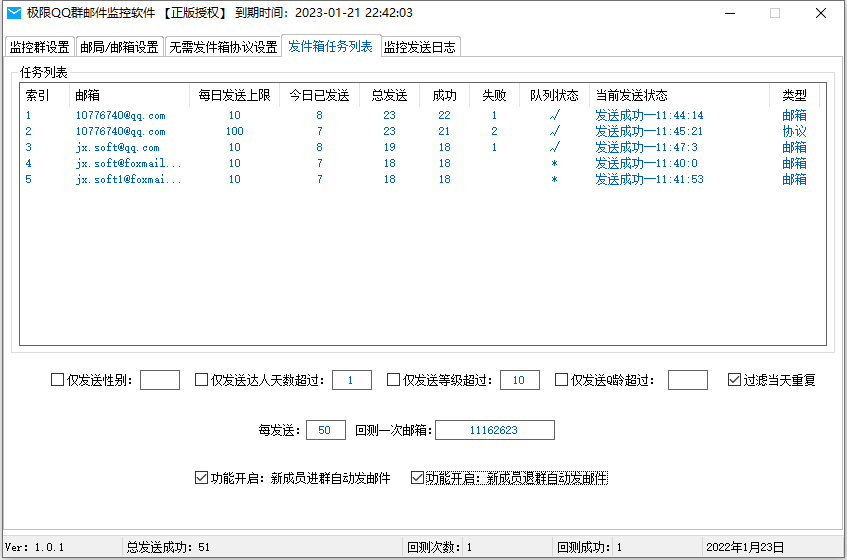847x560 pixels.
Task: Enable 仅发送等级超过 checkbox
Action: coord(393,380)
